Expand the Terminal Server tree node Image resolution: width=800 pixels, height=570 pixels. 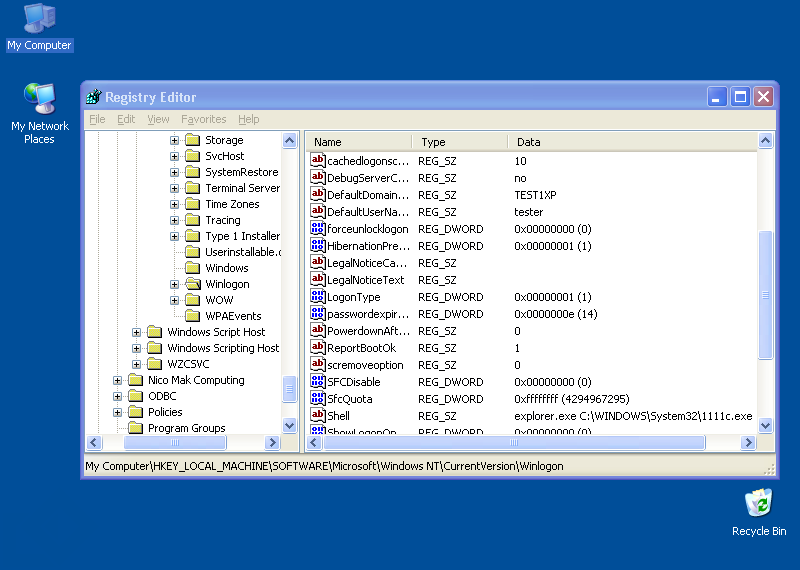click(175, 188)
